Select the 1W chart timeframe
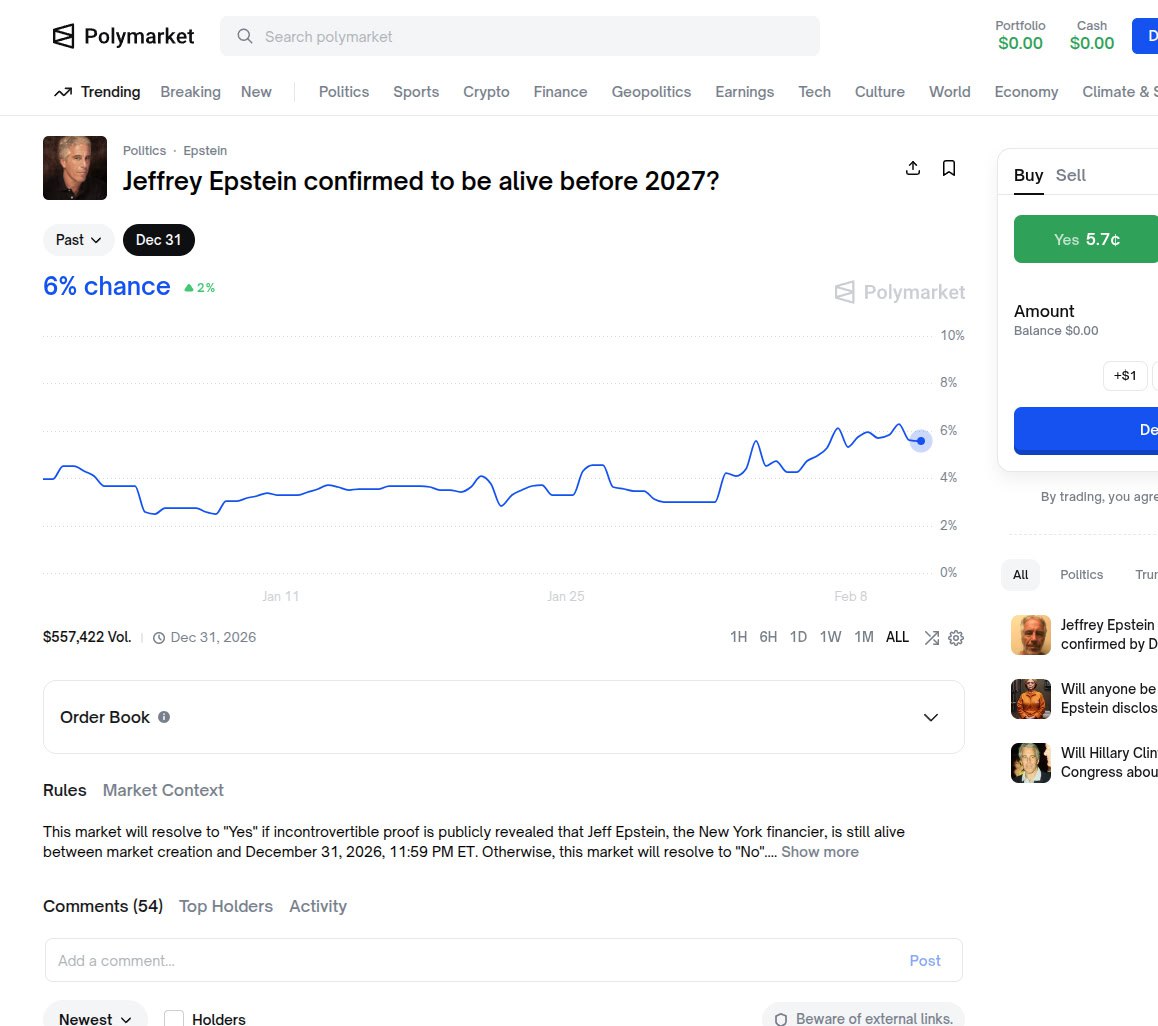The image size is (1158, 1026). [x=830, y=637]
